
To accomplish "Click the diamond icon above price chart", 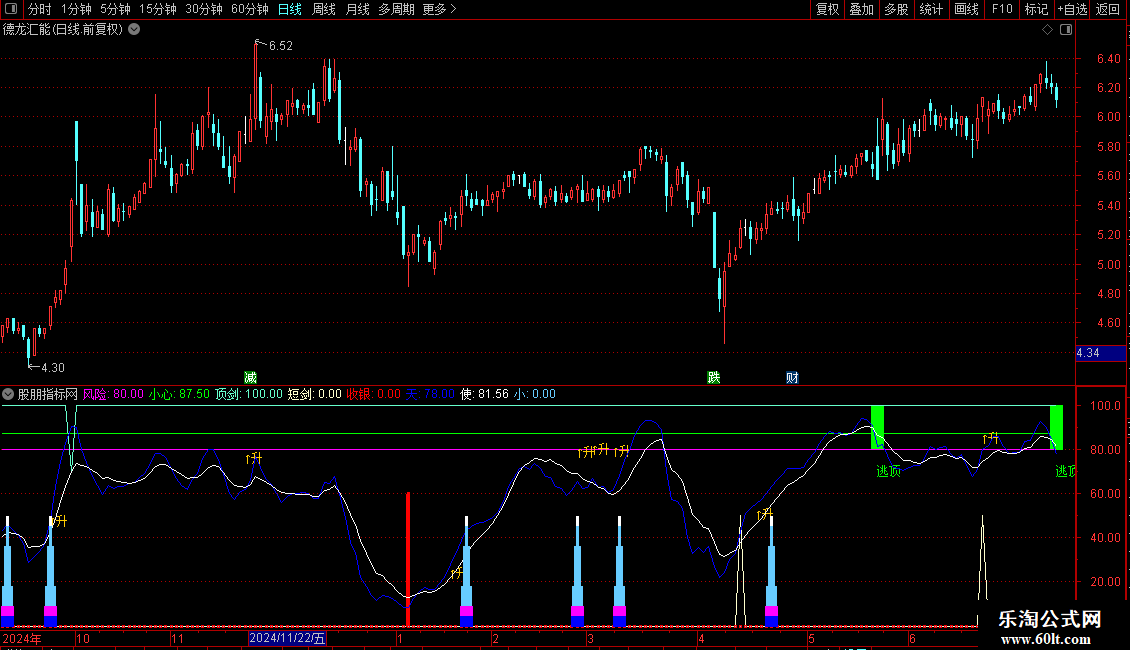I will tap(1048, 30).
